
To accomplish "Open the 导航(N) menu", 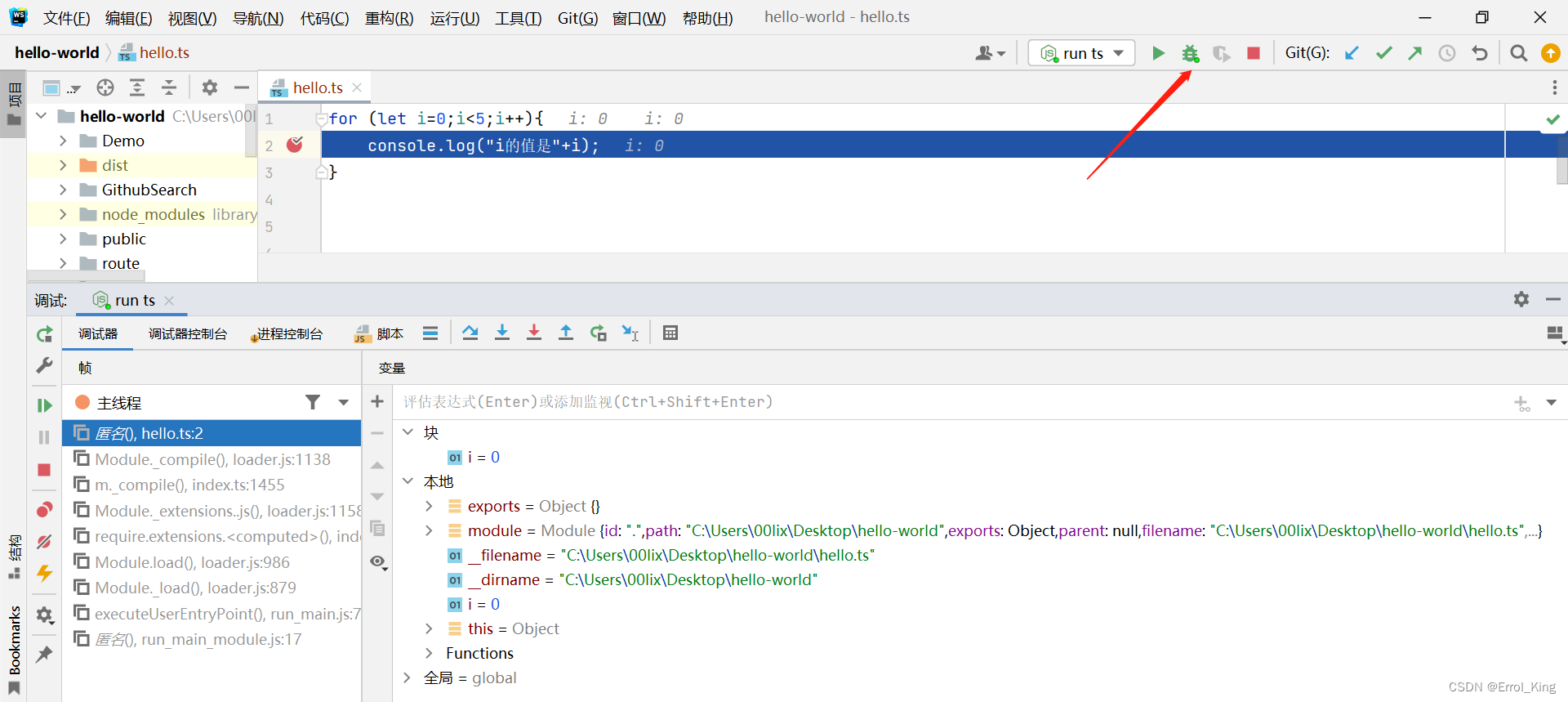I will (258, 18).
